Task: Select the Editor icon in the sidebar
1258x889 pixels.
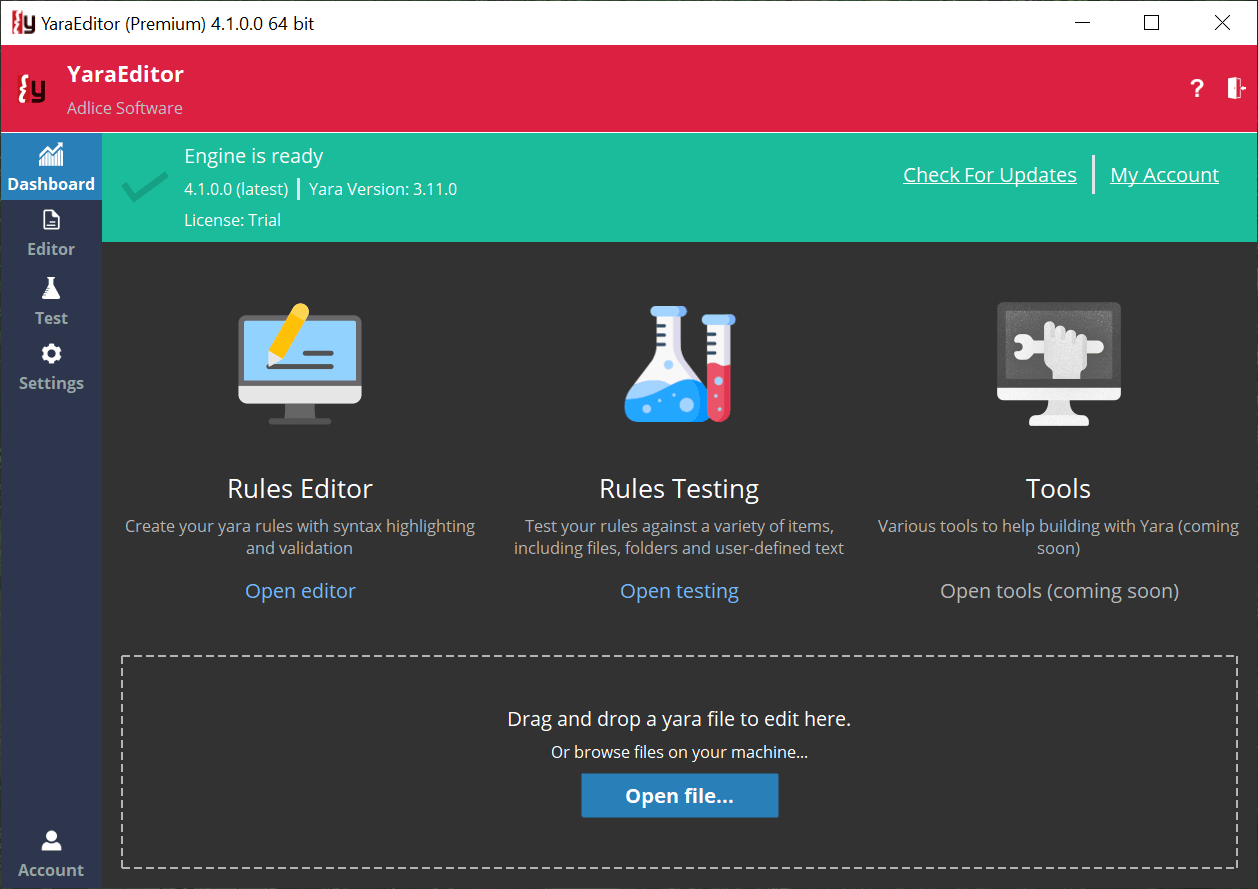Action: tap(51, 233)
